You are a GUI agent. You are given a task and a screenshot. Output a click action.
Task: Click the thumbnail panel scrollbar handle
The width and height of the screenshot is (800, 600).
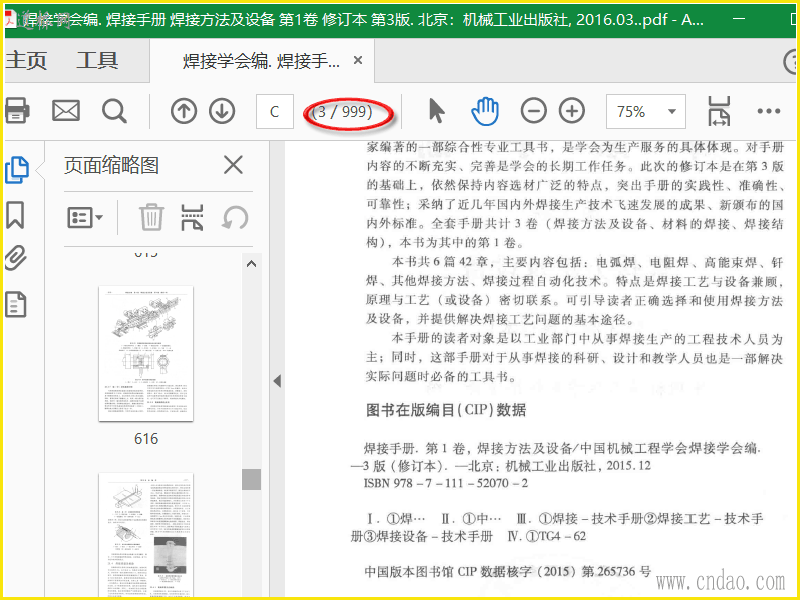coord(252,480)
